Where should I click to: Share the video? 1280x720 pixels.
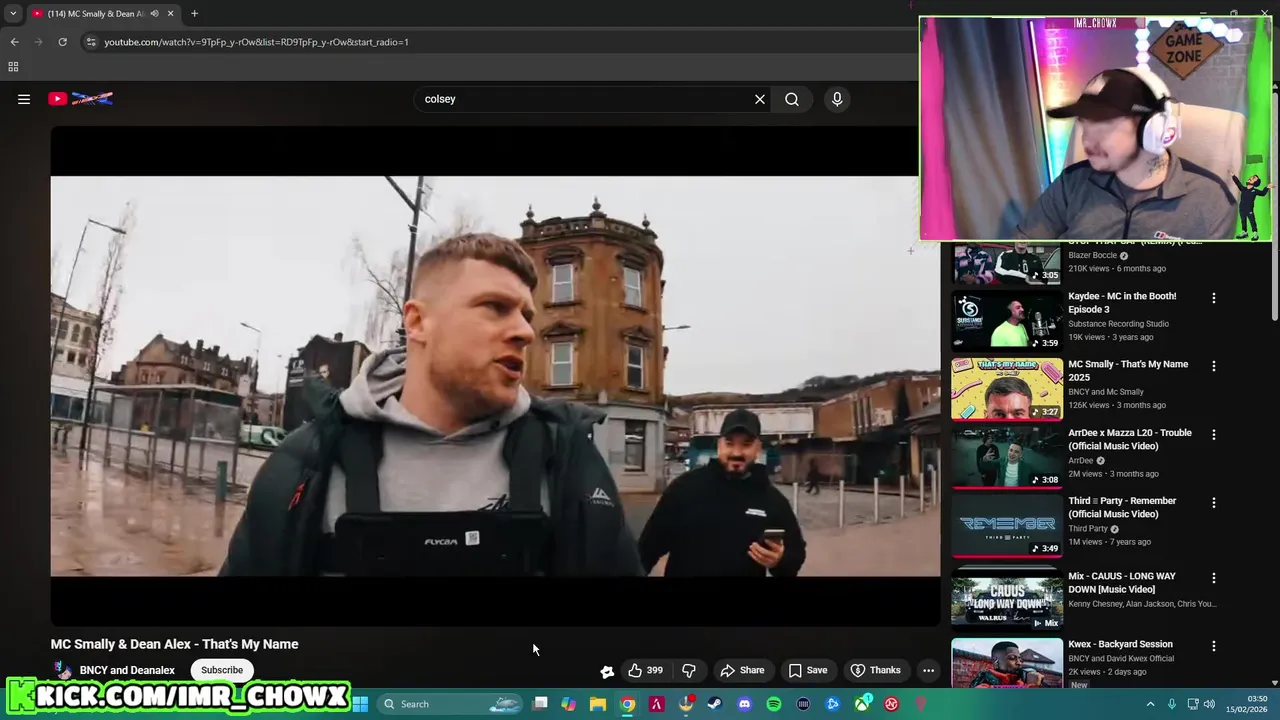tap(743, 670)
